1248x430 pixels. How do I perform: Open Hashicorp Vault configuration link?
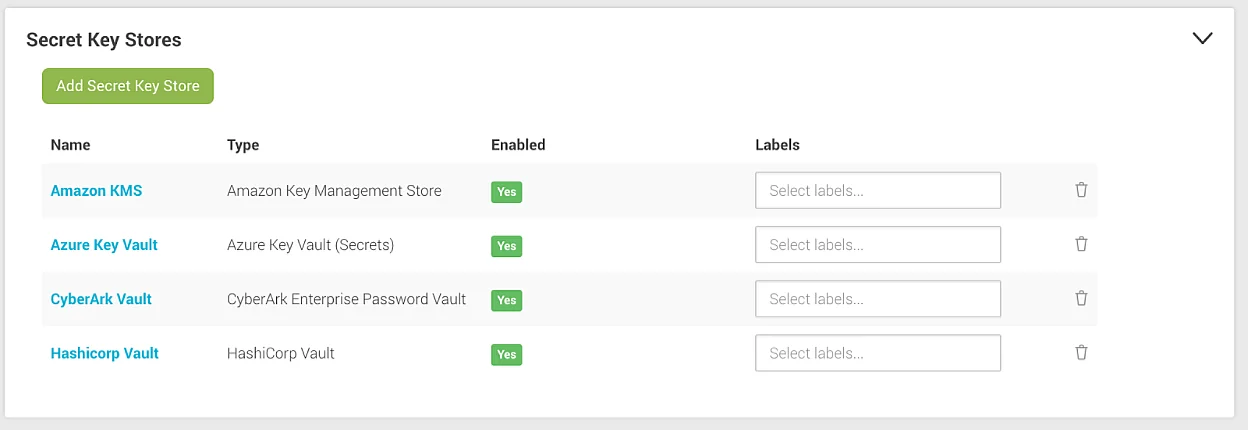click(105, 352)
